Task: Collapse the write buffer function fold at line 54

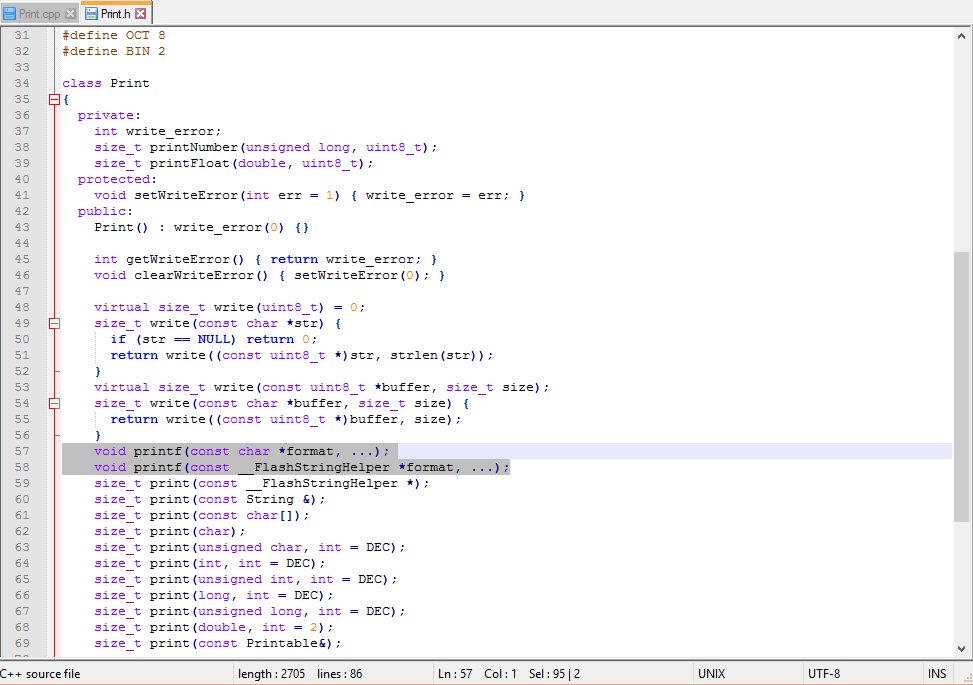Action: pos(55,403)
